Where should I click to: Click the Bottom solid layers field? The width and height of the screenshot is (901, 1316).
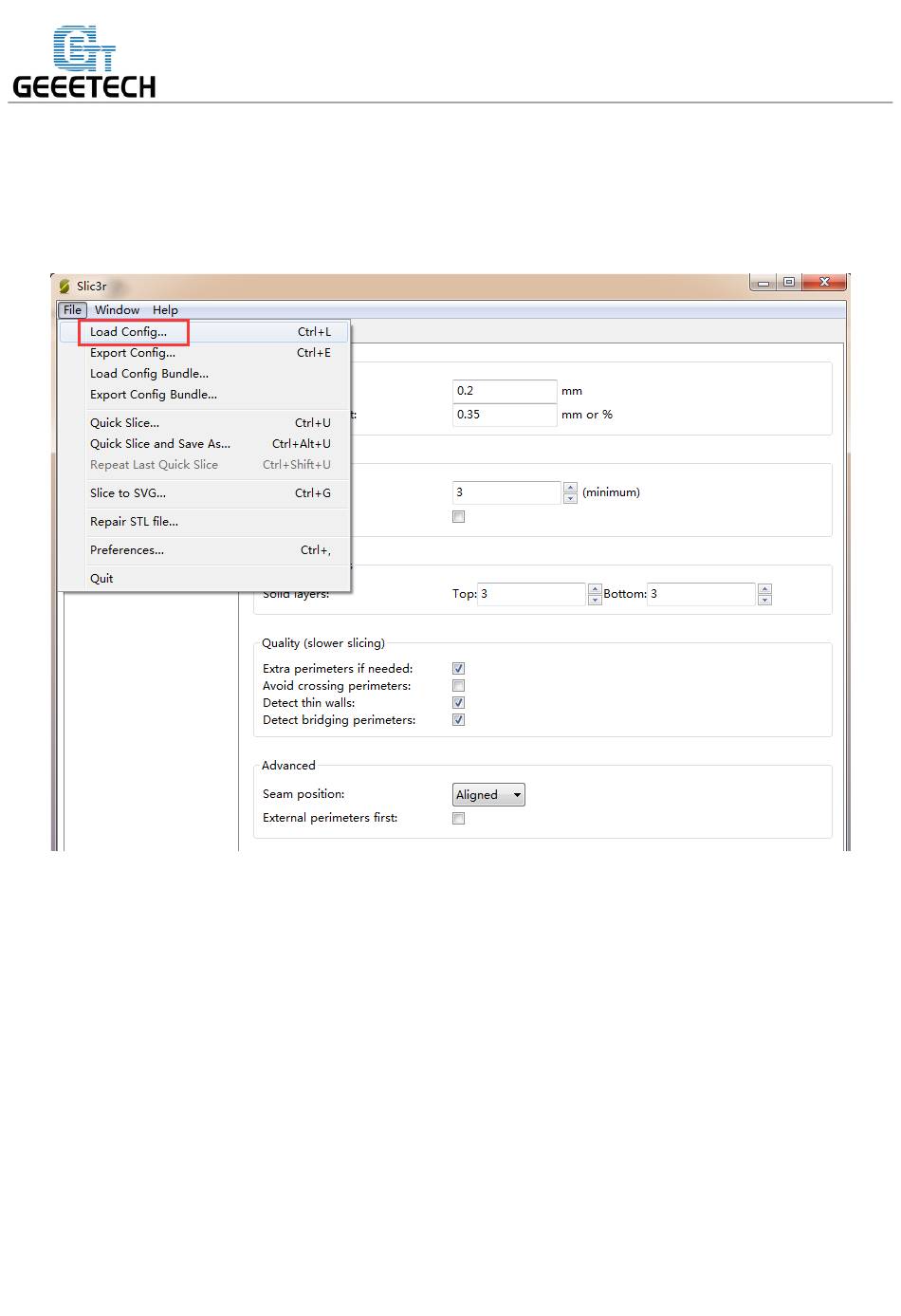(x=702, y=594)
